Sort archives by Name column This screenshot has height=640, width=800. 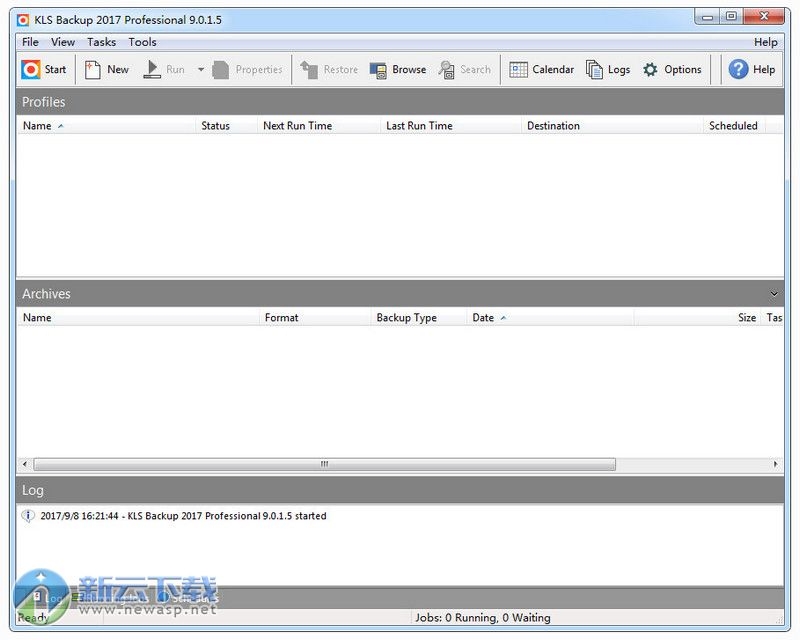[x=138, y=317]
